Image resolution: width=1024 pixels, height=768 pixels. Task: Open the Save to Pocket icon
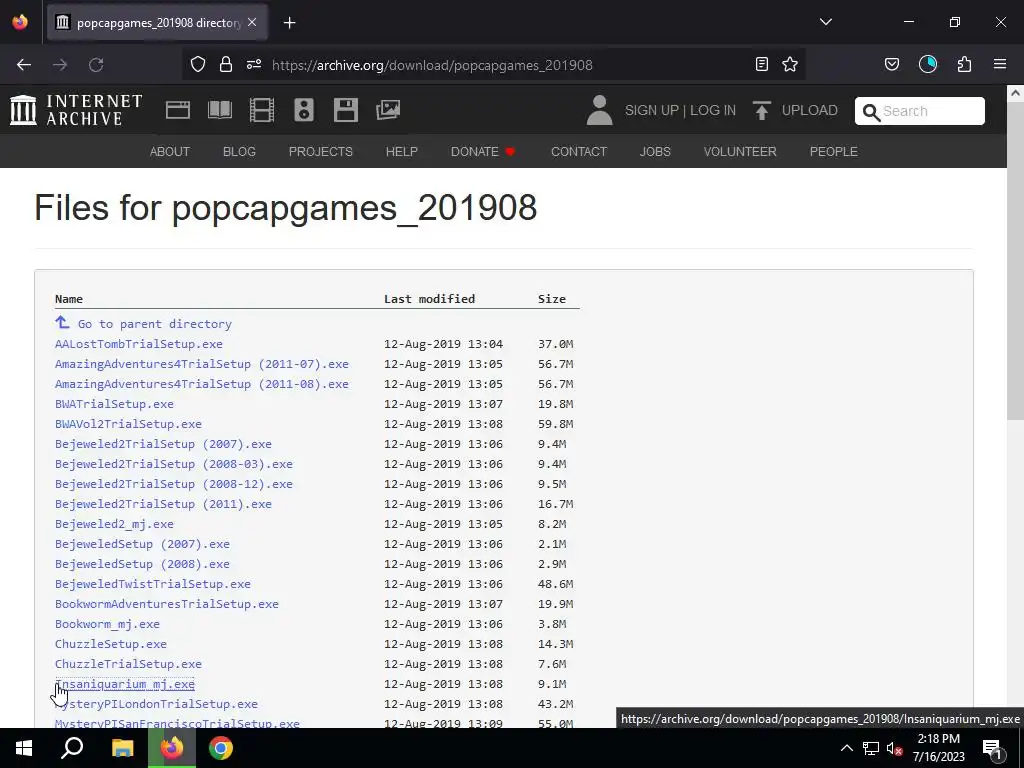[x=892, y=64]
